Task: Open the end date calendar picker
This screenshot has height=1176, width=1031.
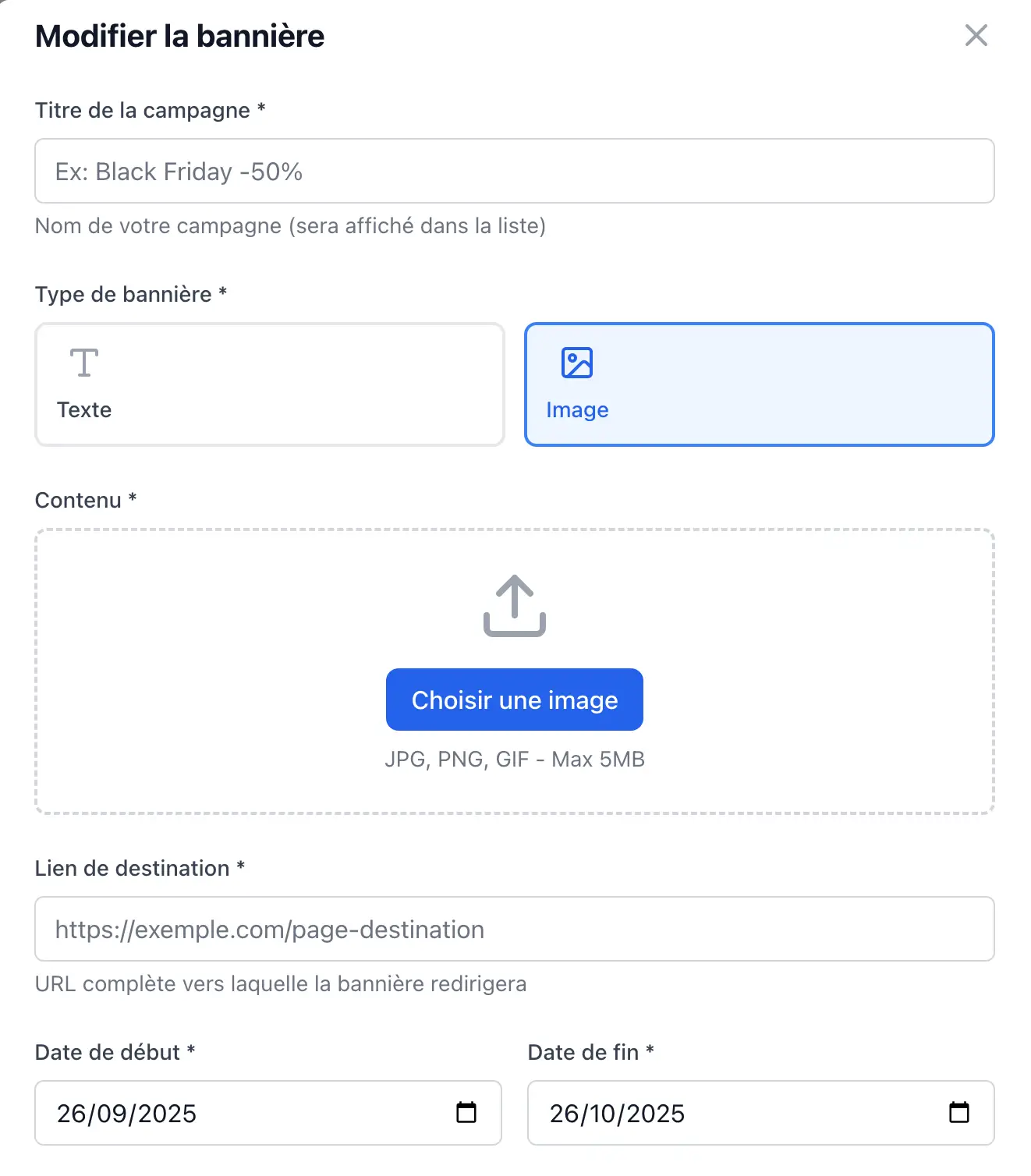Action: tap(958, 1112)
